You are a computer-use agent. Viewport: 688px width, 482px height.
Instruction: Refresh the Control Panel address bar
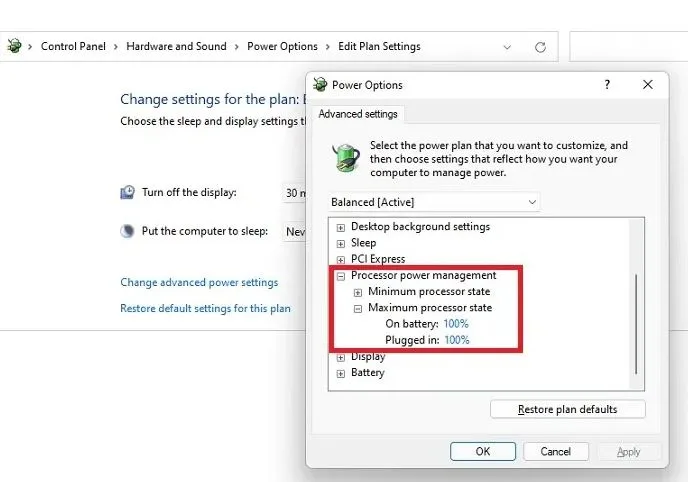click(540, 47)
